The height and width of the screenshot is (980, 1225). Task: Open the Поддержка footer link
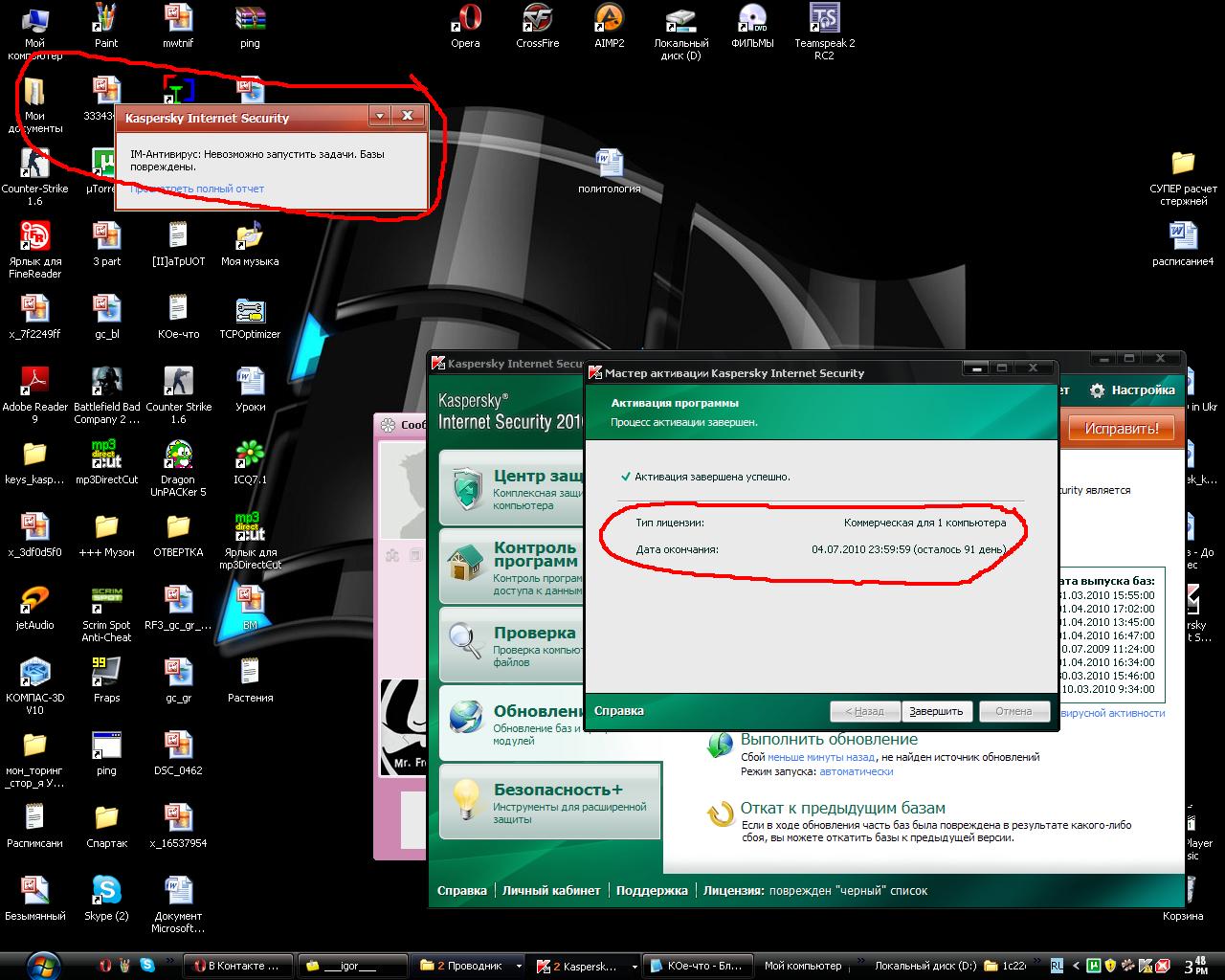coord(652,891)
